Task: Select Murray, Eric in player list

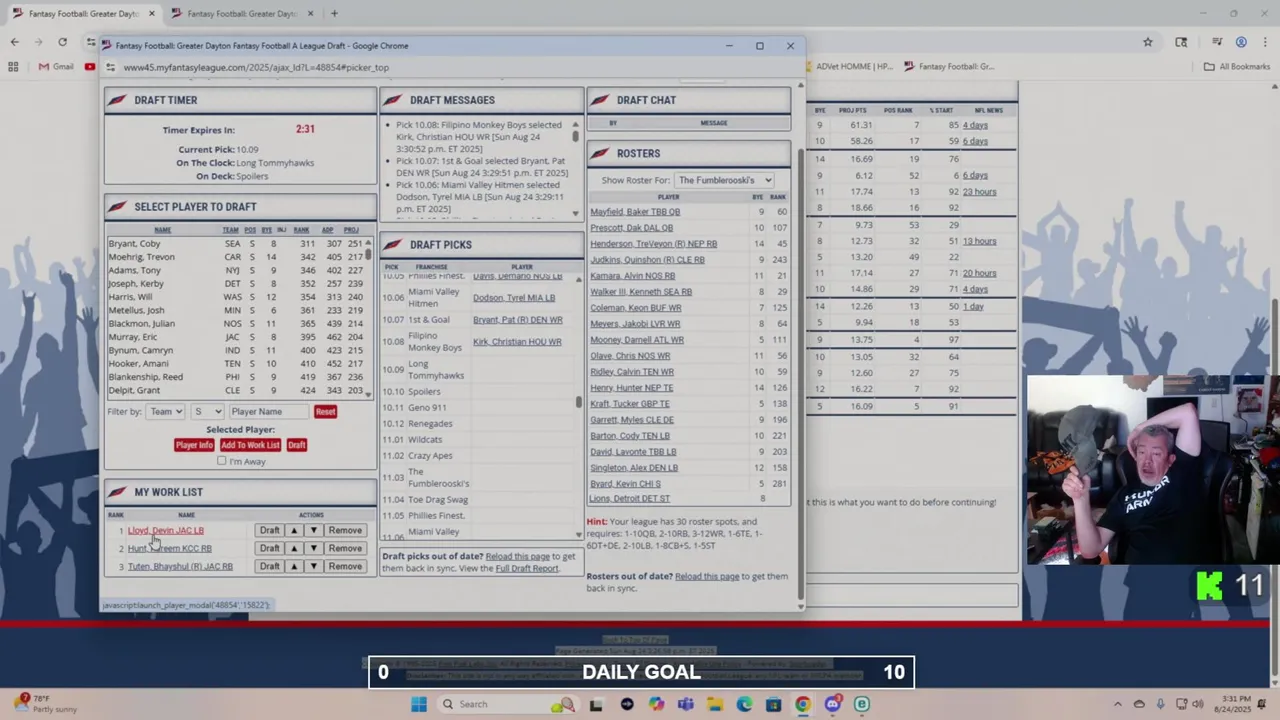Action: pos(133,337)
